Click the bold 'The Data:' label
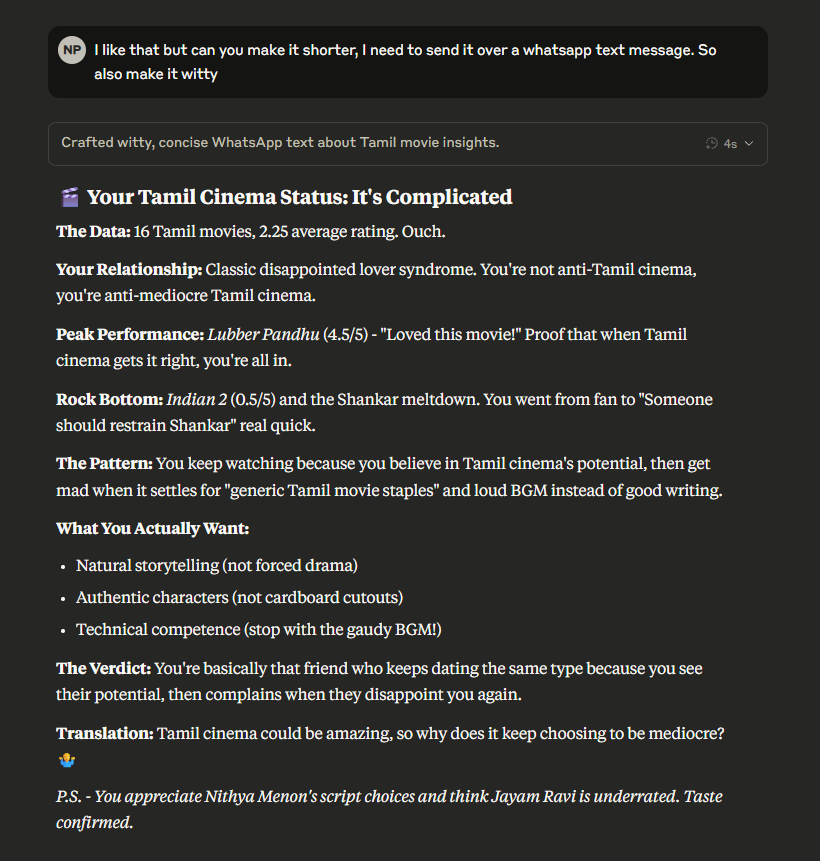 pyautogui.click(x=93, y=232)
